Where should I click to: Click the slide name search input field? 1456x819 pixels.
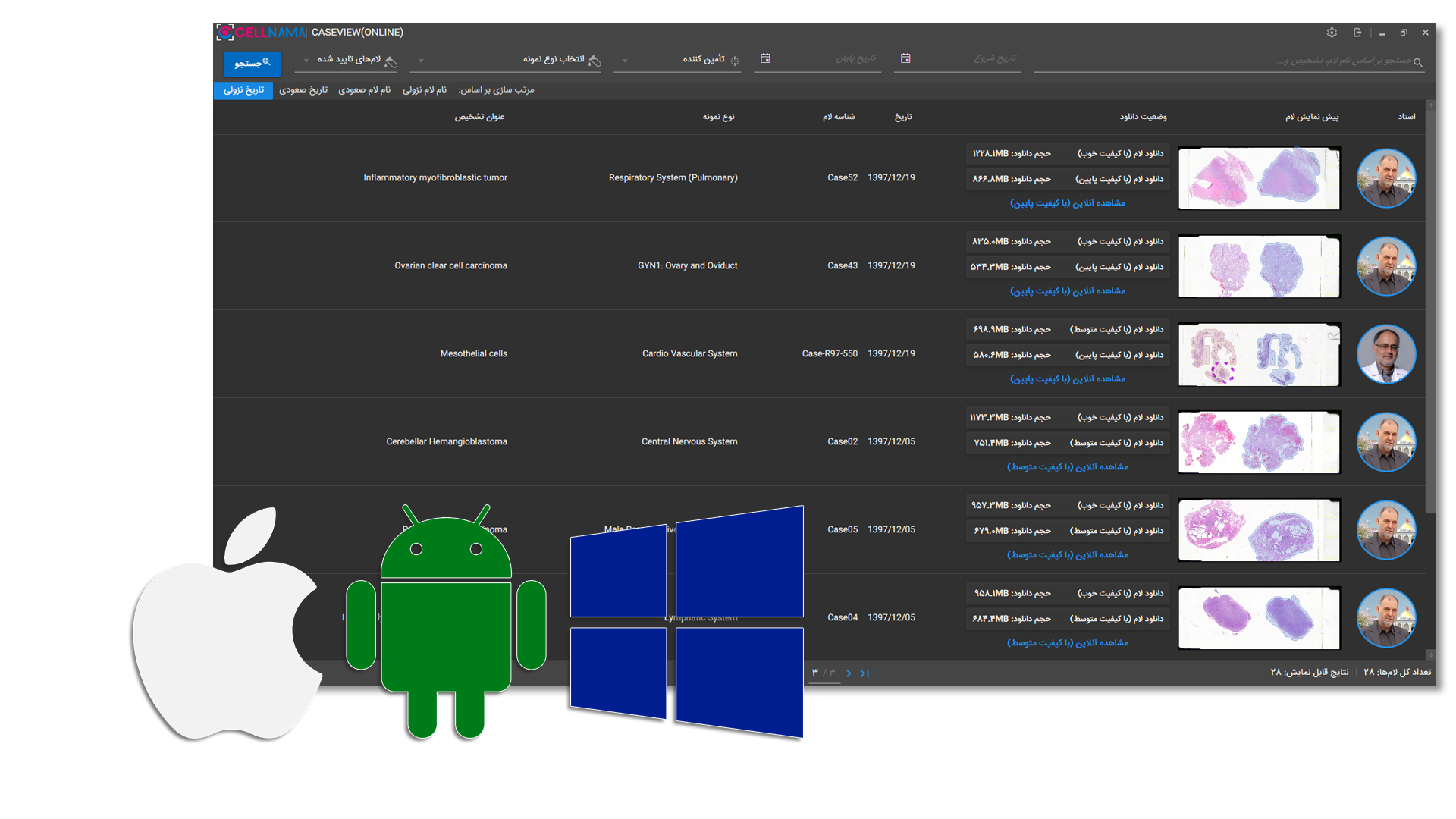1228,61
